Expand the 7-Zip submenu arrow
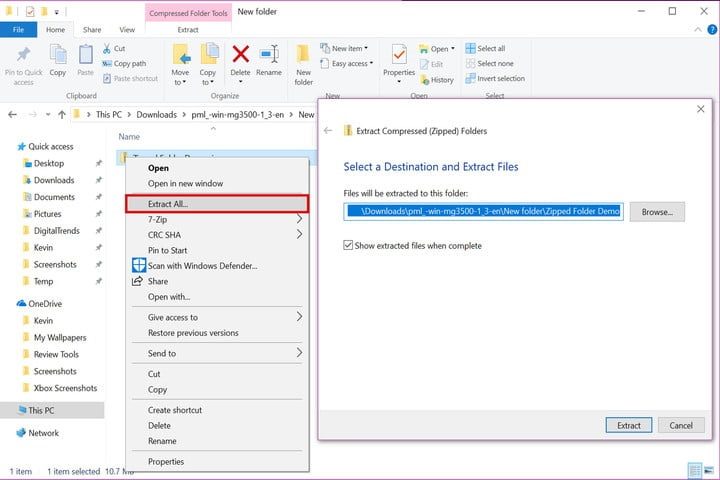The width and height of the screenshot is (720, 480). (x=299, y=218)
